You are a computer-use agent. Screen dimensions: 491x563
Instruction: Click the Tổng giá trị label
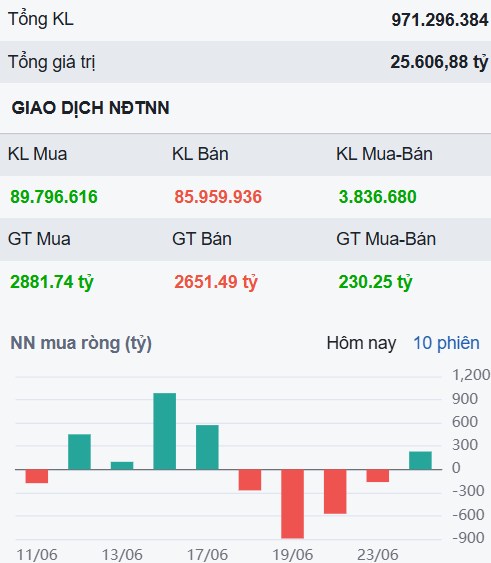pos(52,62)
